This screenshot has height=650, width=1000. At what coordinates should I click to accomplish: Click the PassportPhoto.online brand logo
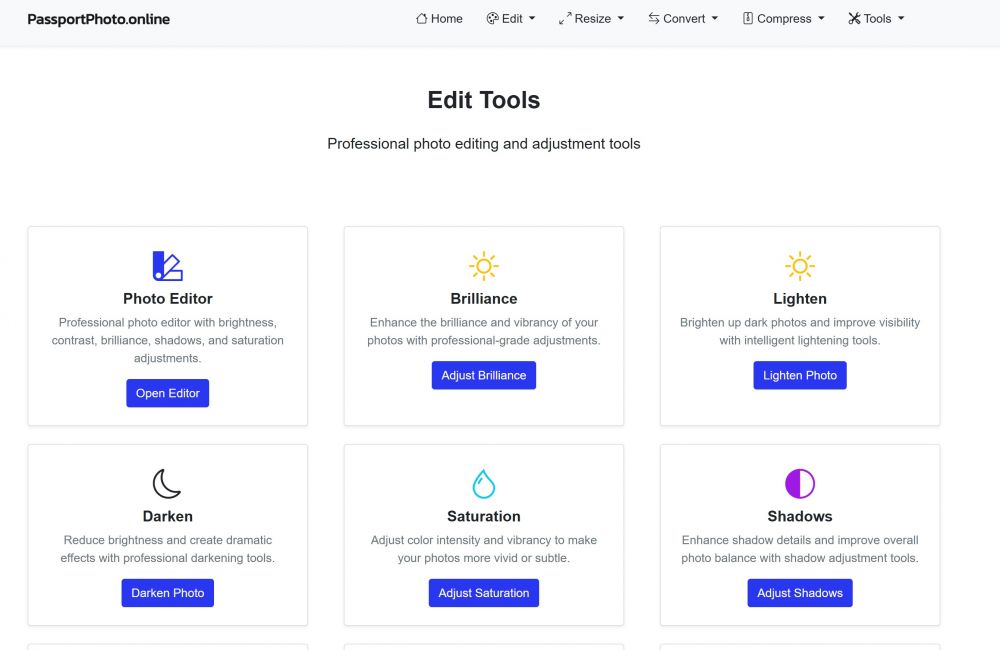pos(99,19)
